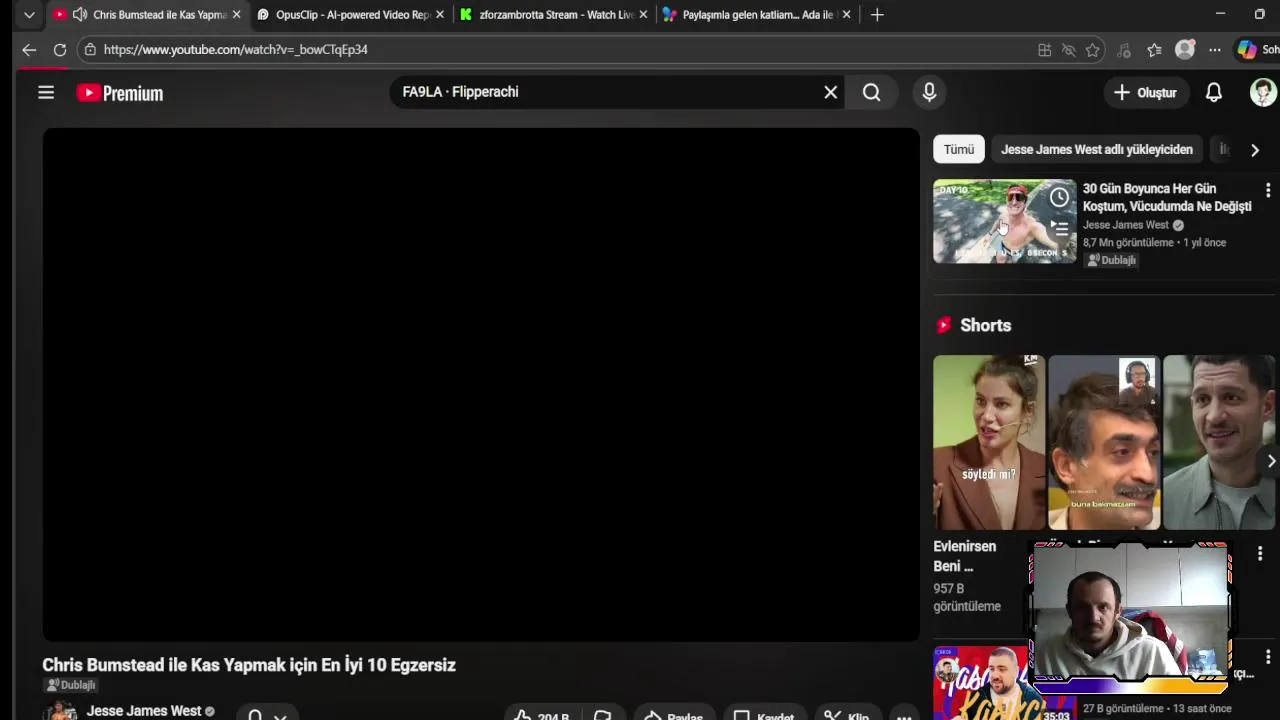Image resolution: width=1280 pixels, height=720 pixels.
Task: Close the zforzambrotta Stream tab
Action: pos(643,15)
